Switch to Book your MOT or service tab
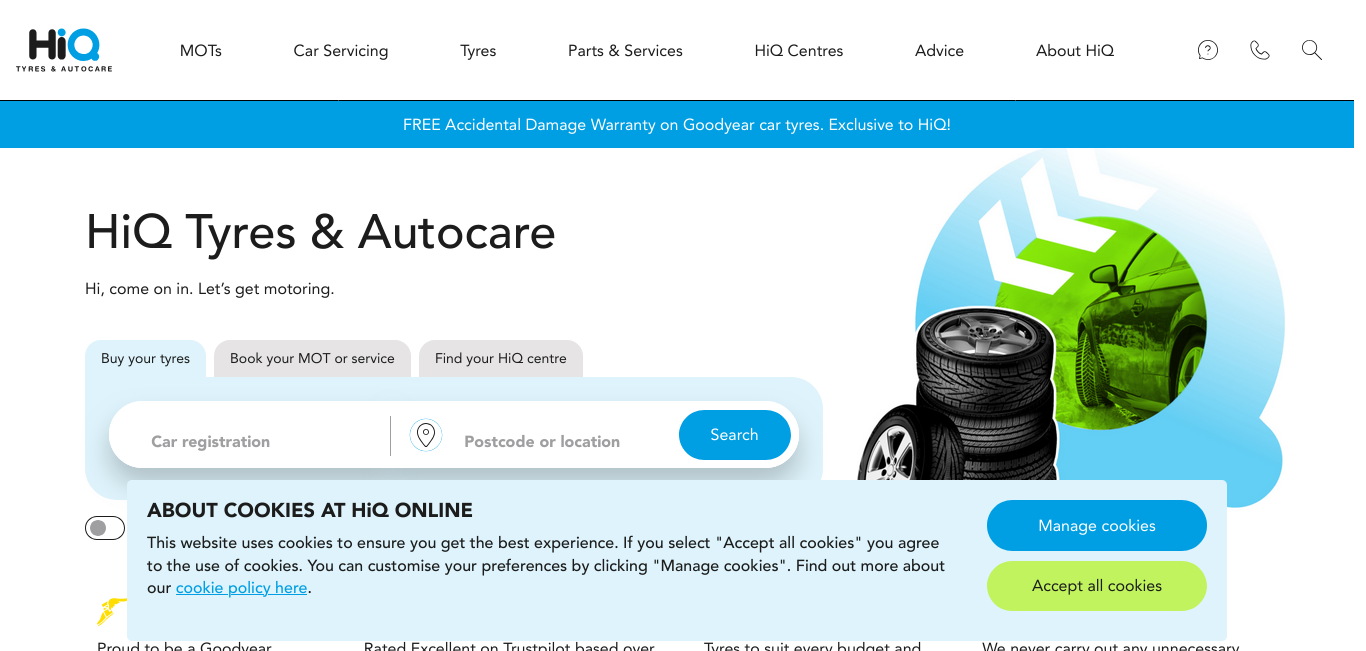 click(312, 359)
